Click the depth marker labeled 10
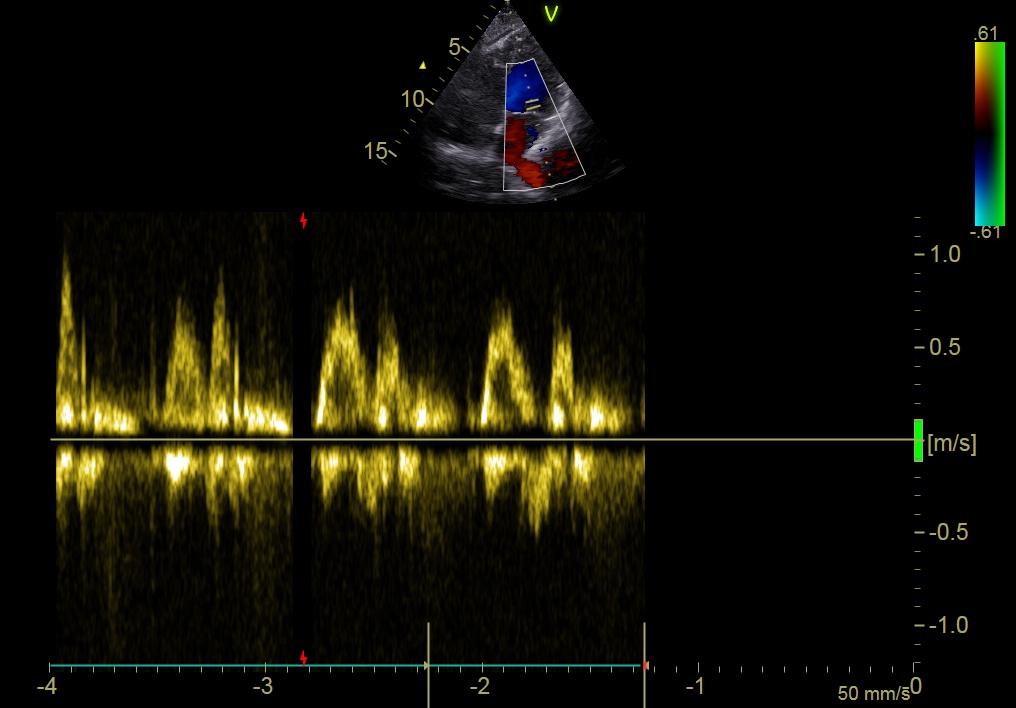 [x=413, y=99]
